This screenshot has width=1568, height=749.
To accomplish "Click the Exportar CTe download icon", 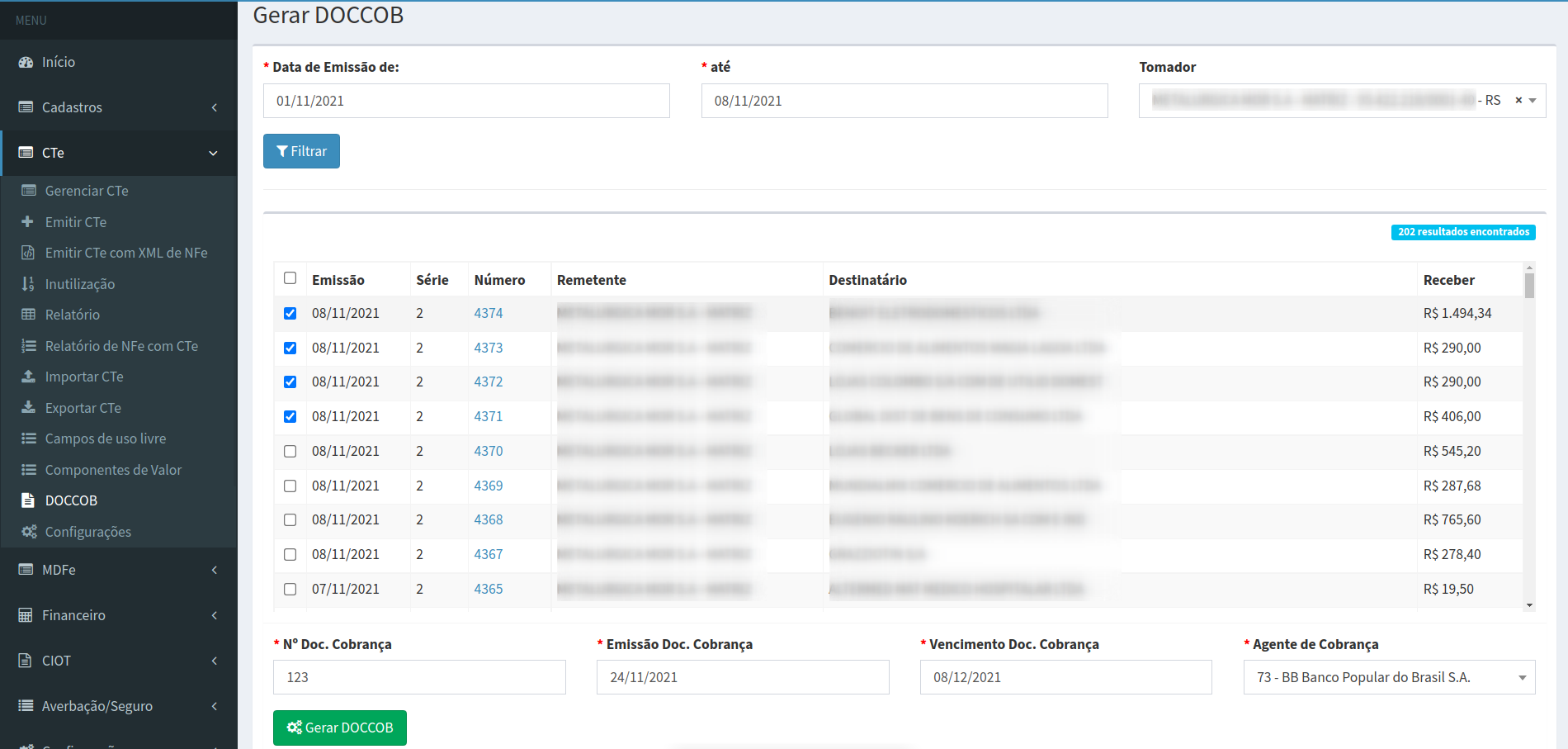I will (28, 407).
